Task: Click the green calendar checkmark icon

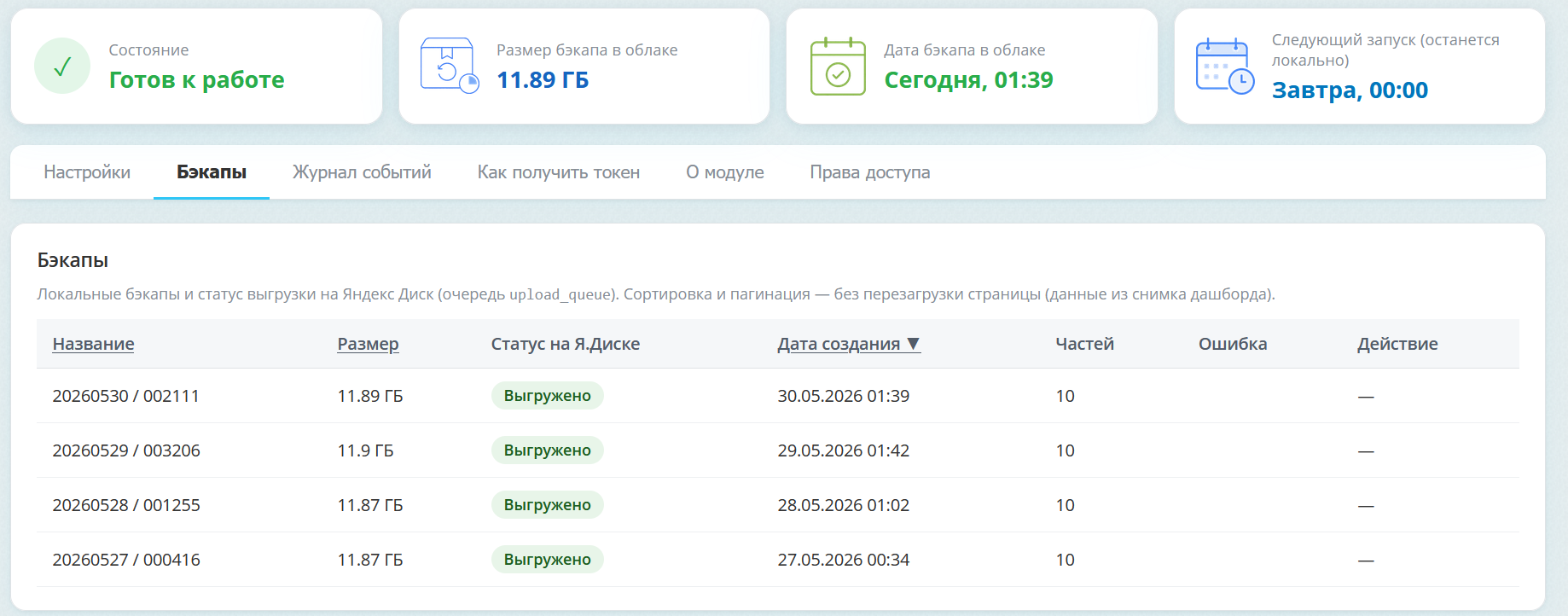Action: pos(838,67)
